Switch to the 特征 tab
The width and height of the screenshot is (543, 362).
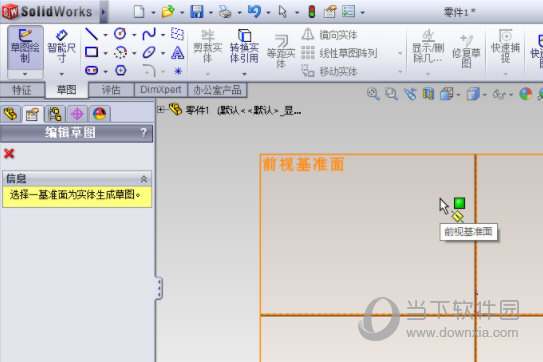[22, 90]
